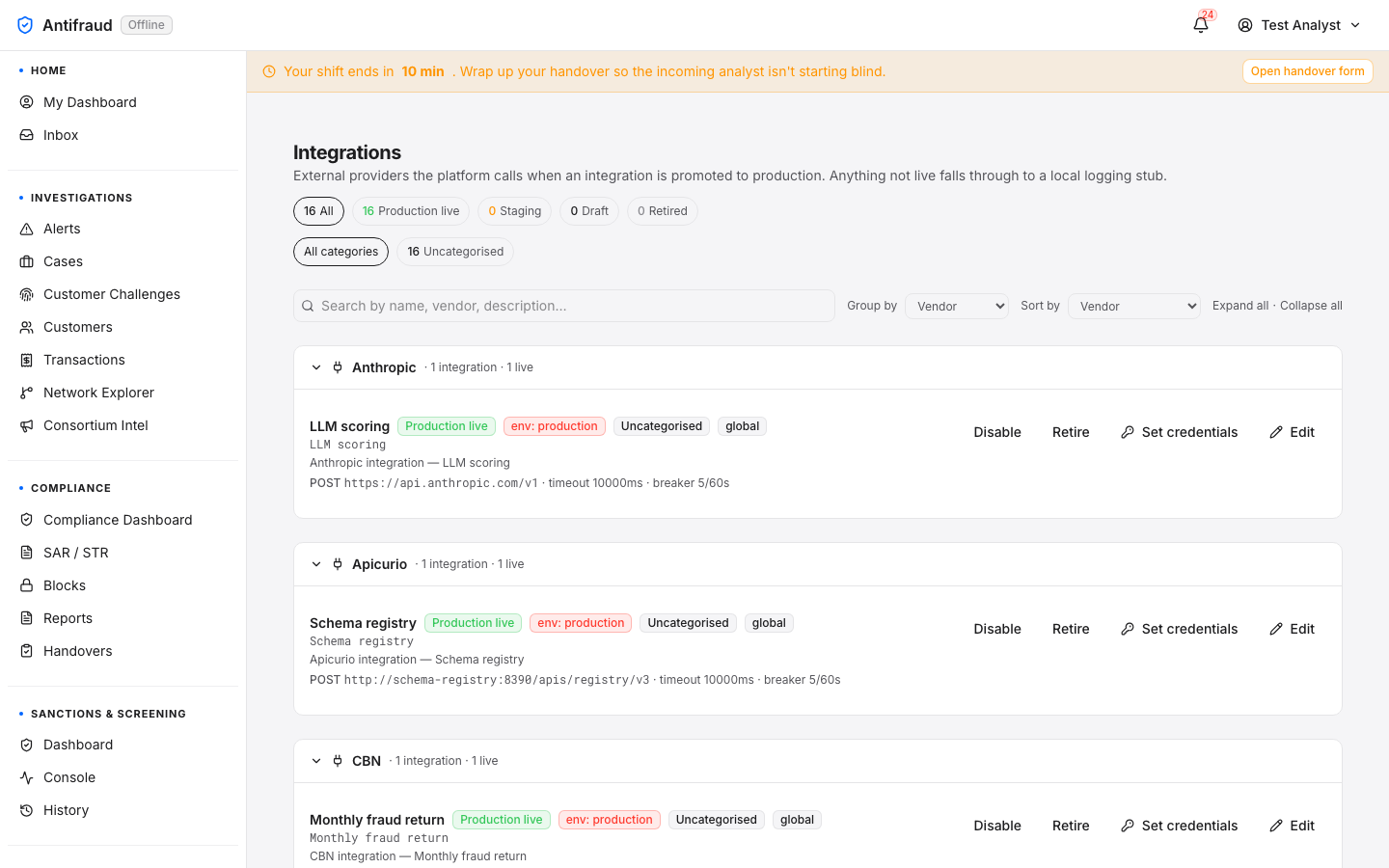This screenshot has height=868, width=1389.
Task: Click the Reports file icon
Action: [x=27, y=618]
